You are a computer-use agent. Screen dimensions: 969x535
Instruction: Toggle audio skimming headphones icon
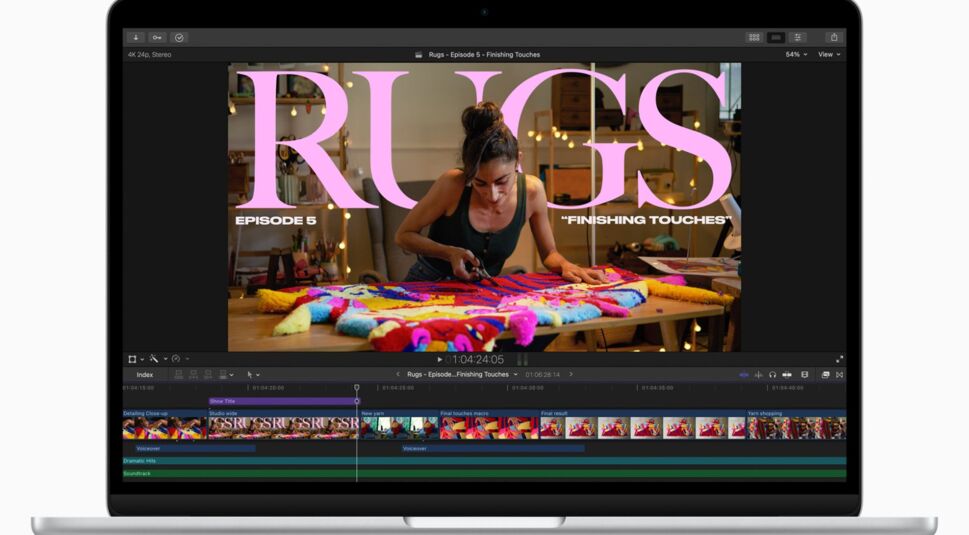pos(772,375)
